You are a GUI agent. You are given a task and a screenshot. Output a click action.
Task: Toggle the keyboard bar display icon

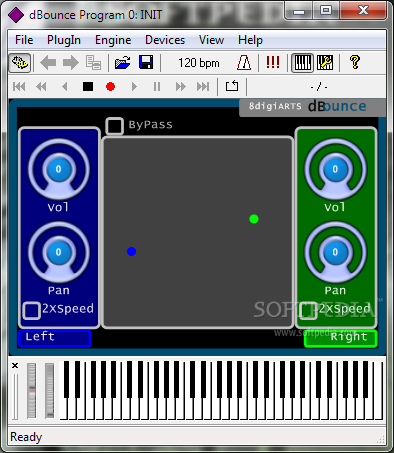click(x=303, y=63)
